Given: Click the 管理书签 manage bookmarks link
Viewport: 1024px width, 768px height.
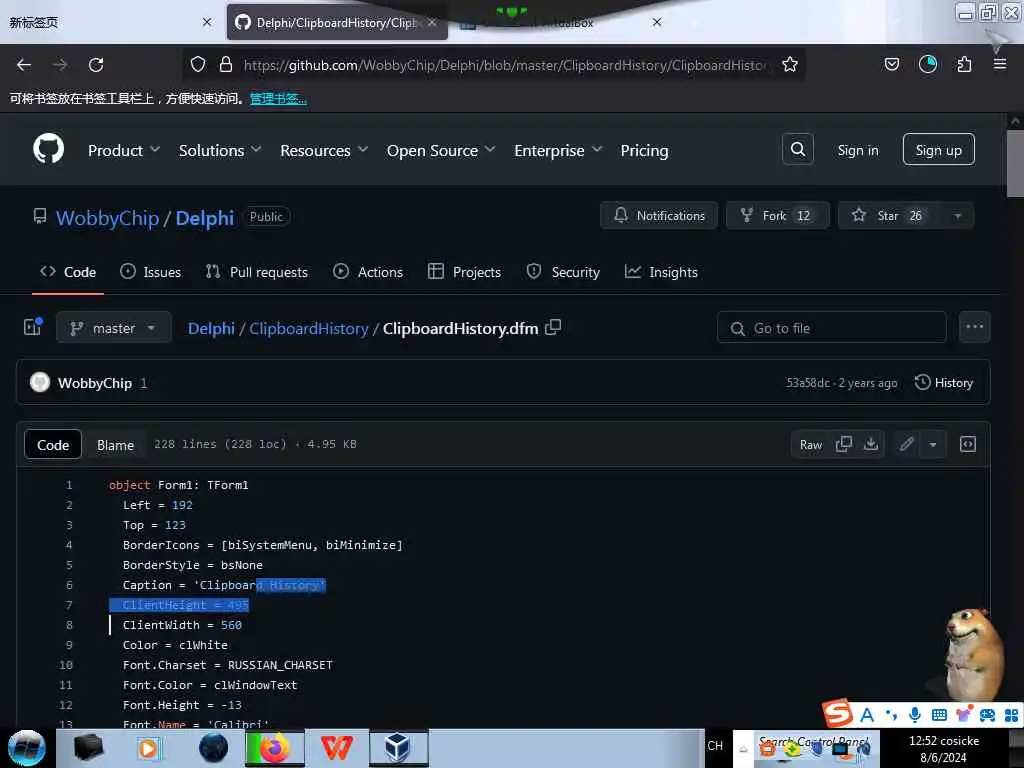Looking at the screenshot, I should tap(278, 99).
